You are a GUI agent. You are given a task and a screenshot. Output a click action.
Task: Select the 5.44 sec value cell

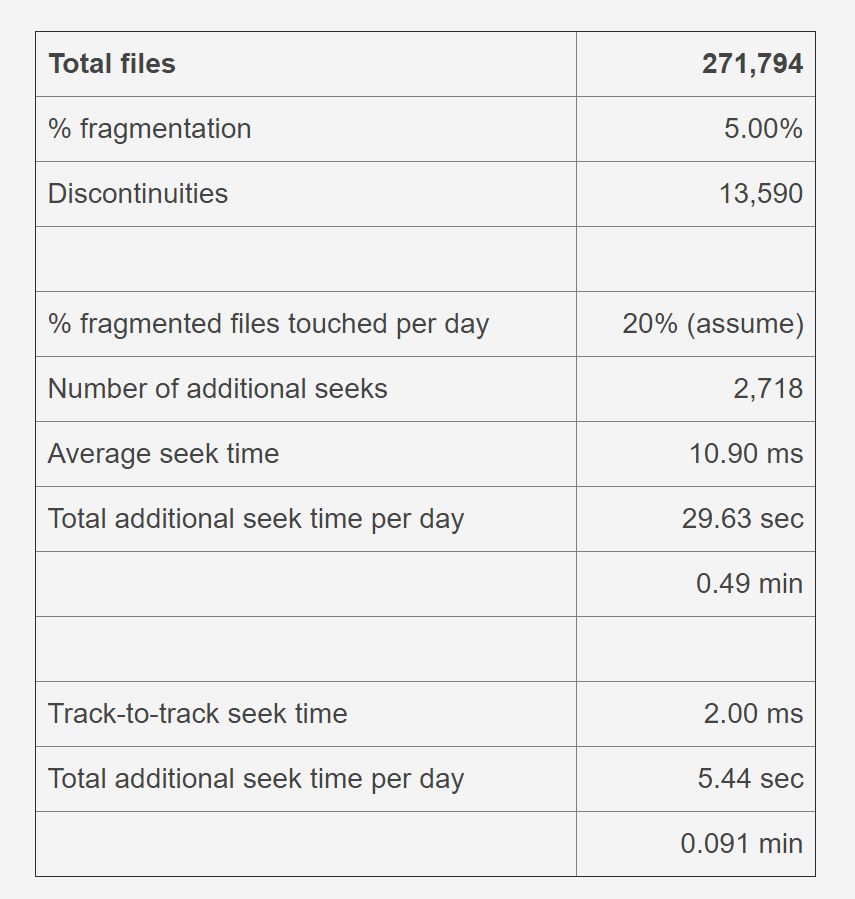(x=750, y=779)
